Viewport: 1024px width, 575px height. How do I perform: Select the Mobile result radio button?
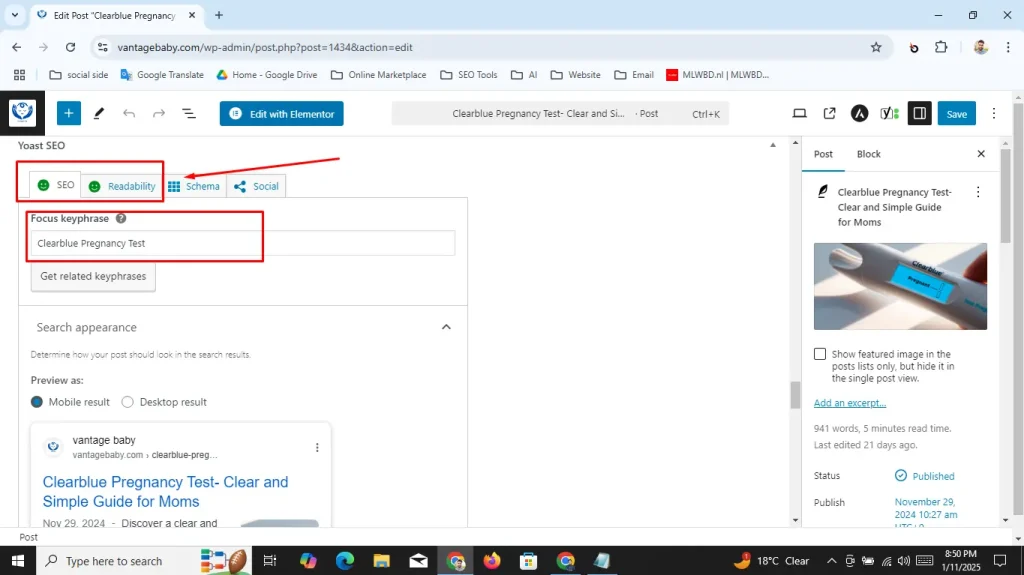(37, 402)
